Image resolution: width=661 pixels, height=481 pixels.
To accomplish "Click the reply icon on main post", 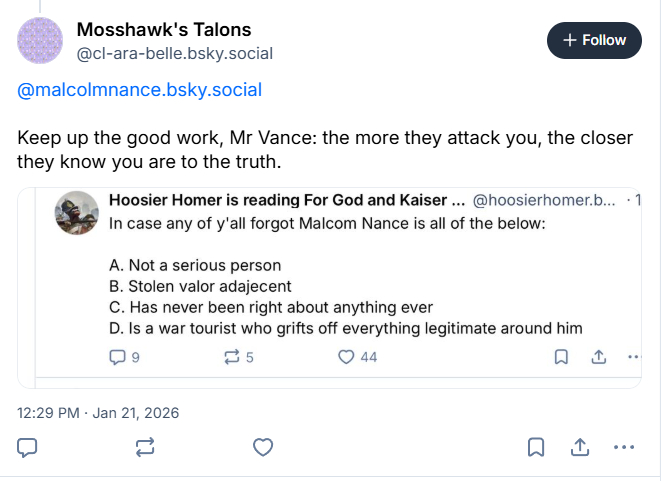I will [x=28, y=447].
